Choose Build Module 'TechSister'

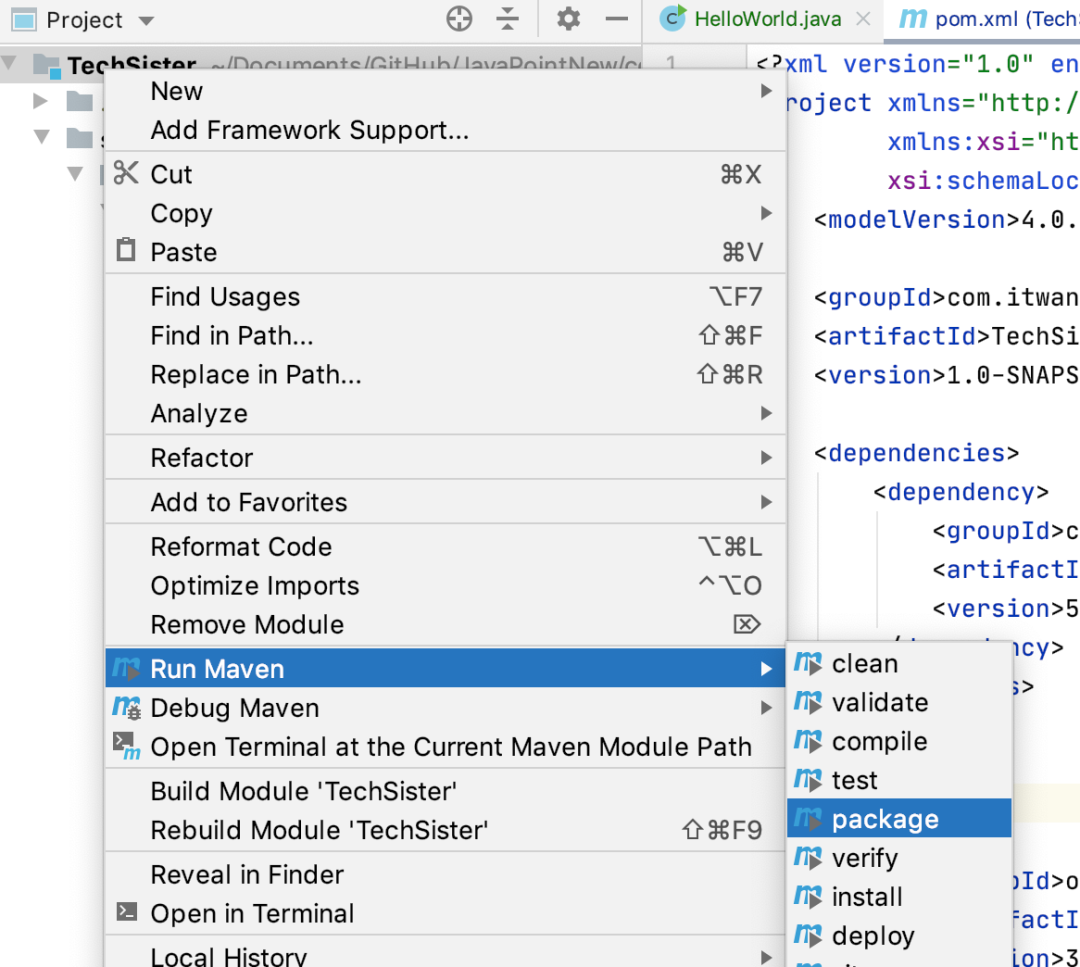pos(446,791)
